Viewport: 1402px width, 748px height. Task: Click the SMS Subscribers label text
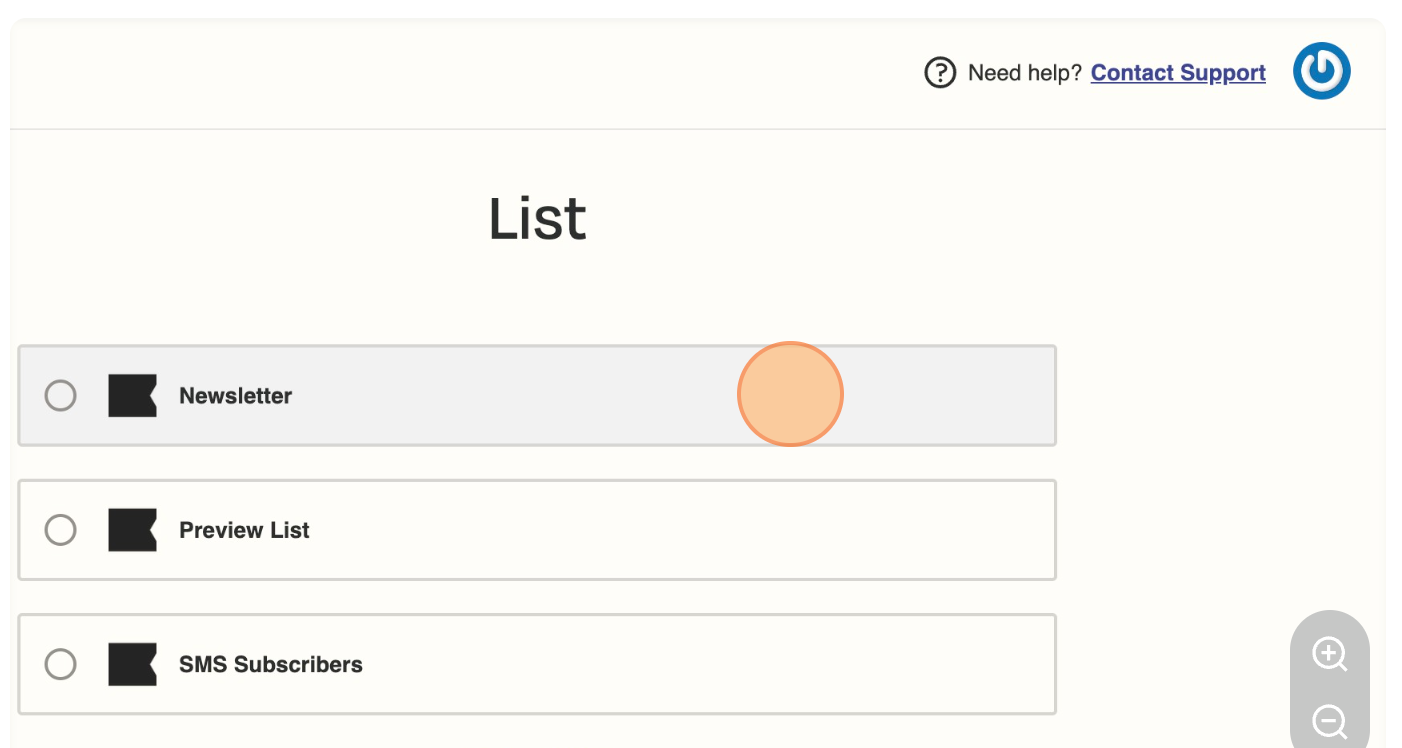pyautogui.click(x=270, y=664)
